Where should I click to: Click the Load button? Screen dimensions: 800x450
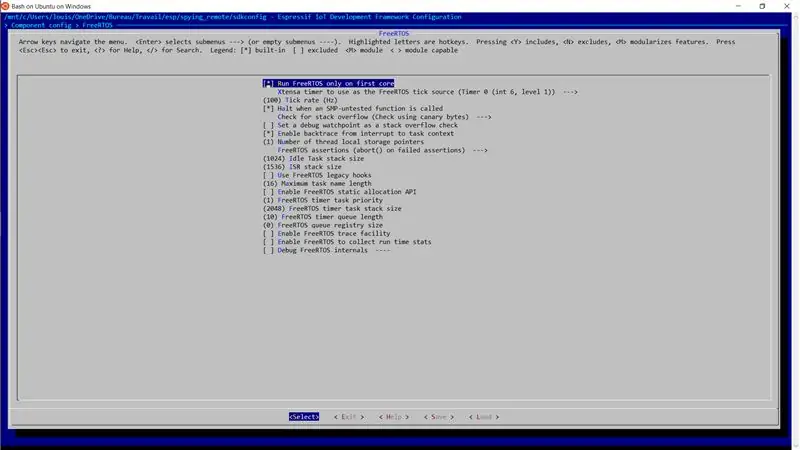click(484, 417)
